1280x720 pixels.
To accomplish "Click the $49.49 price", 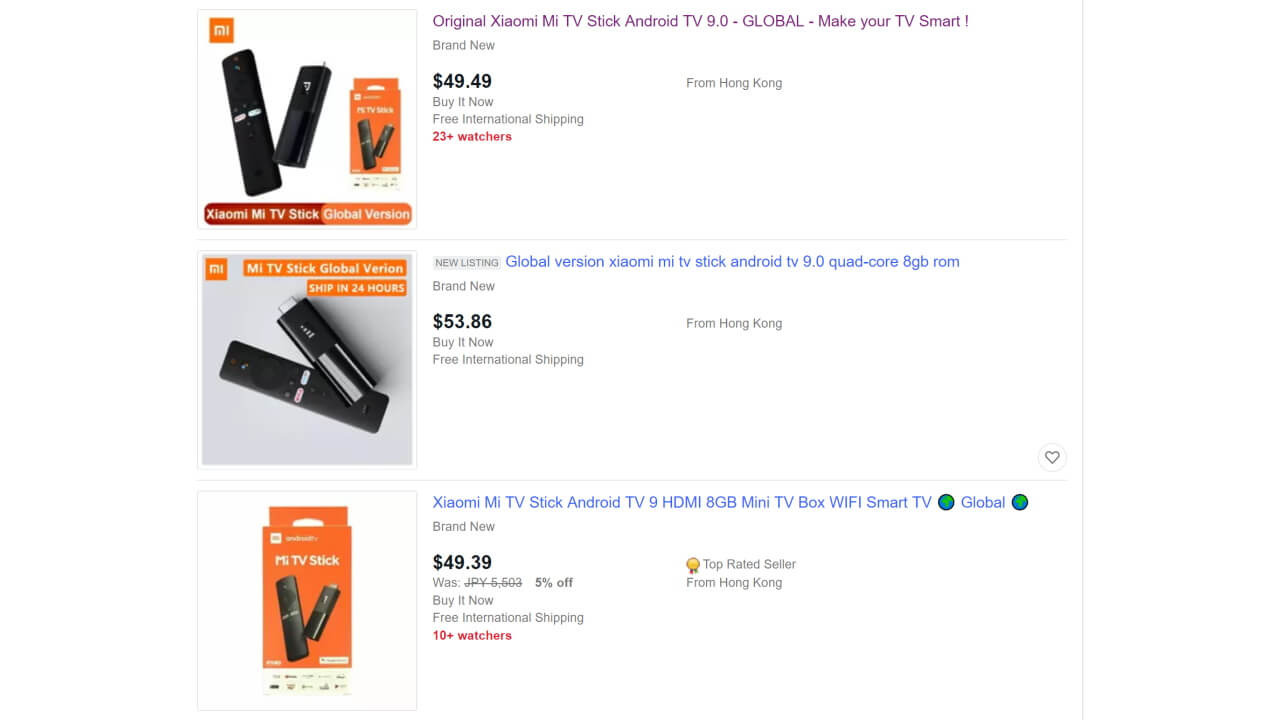I will [462, 81].
